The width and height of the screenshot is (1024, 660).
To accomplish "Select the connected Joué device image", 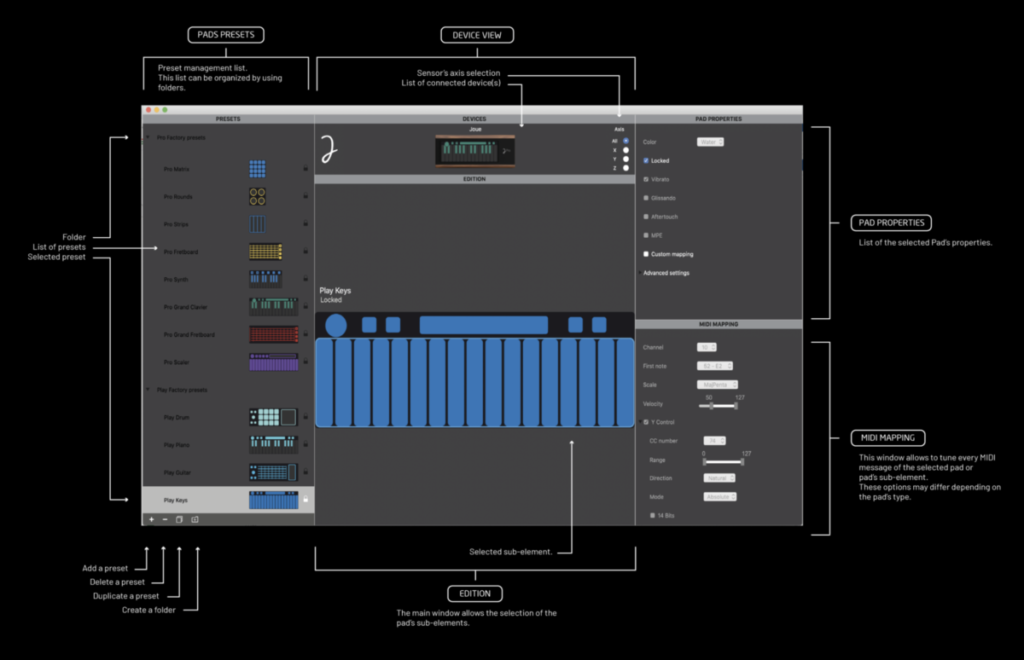I will [474, 150].
